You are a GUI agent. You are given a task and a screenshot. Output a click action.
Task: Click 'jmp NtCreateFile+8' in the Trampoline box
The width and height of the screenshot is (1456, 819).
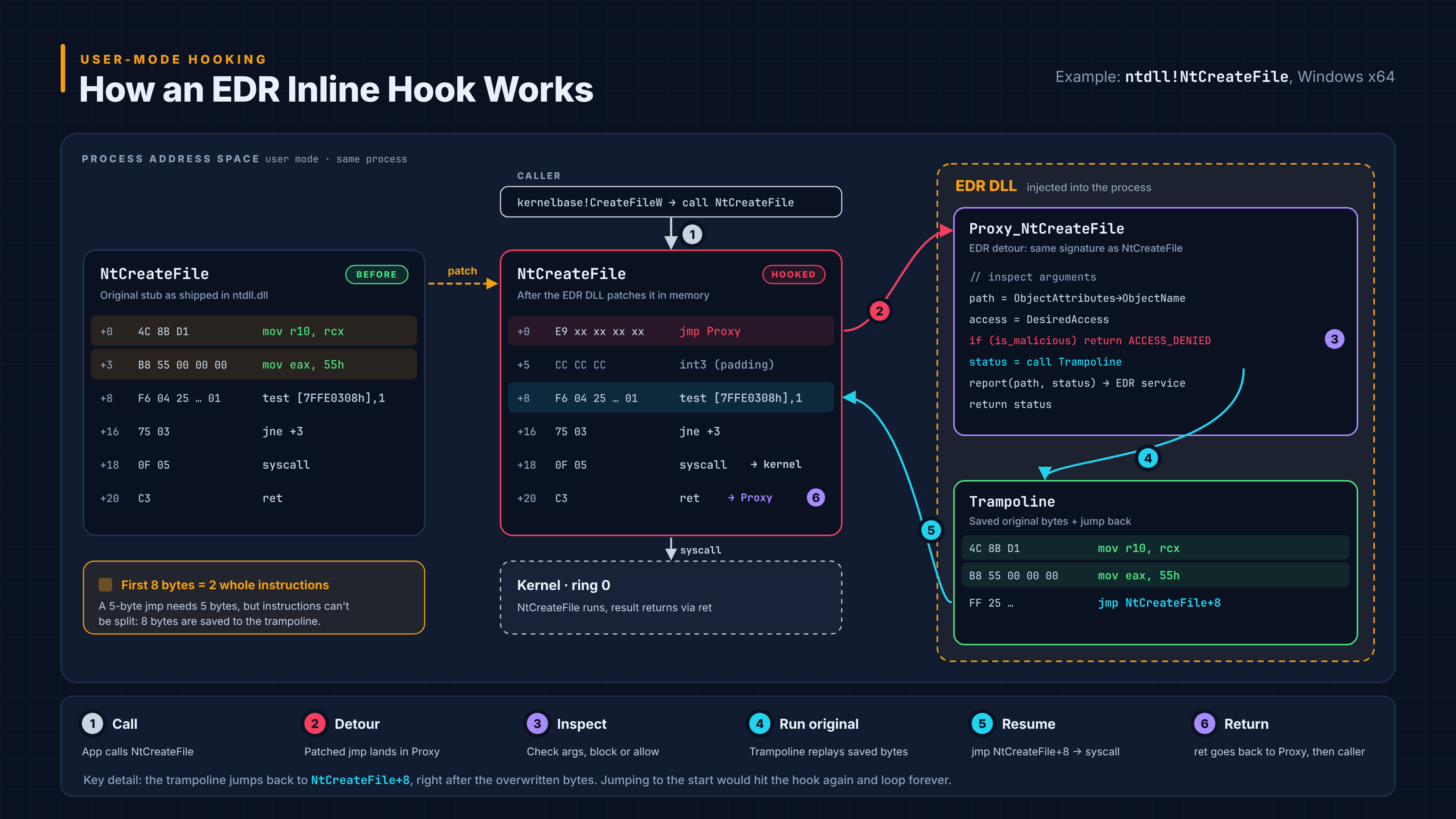(x=1159, y=602)
